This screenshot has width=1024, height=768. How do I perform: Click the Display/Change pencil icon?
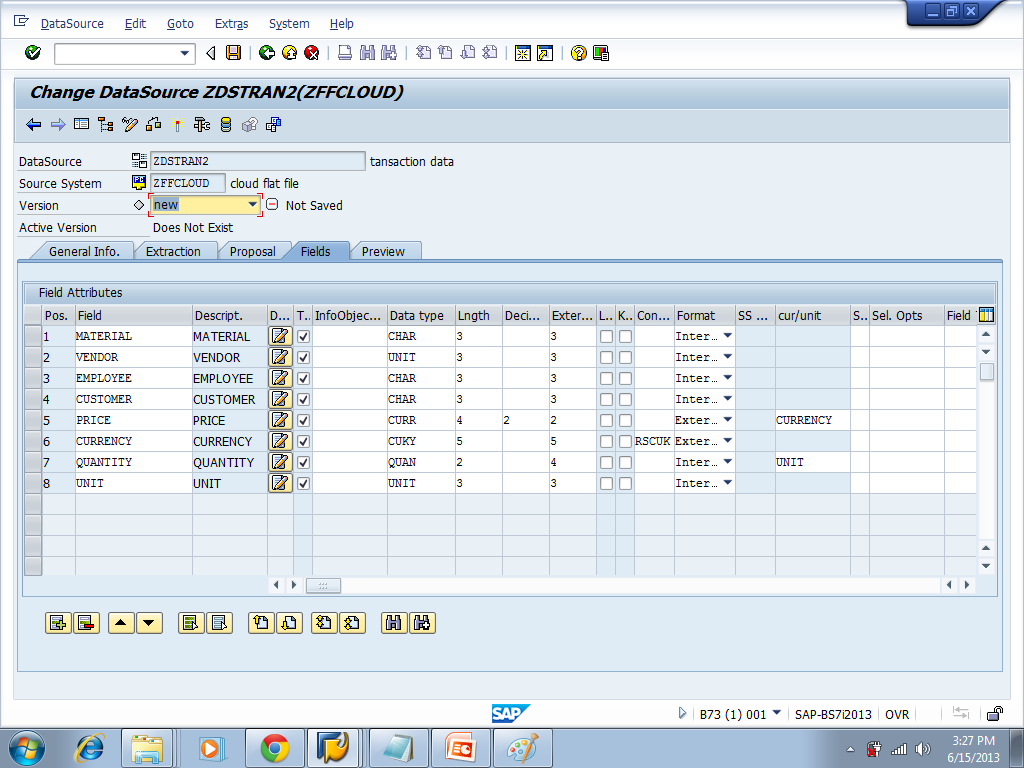coord(130,124)
